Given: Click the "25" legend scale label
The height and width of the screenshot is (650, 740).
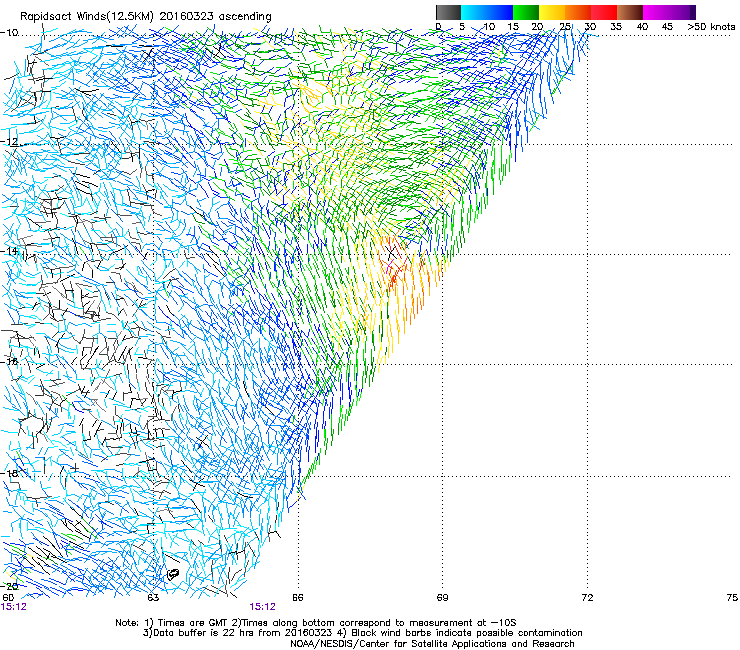Looking at the screenshot, I should (565, 27).
